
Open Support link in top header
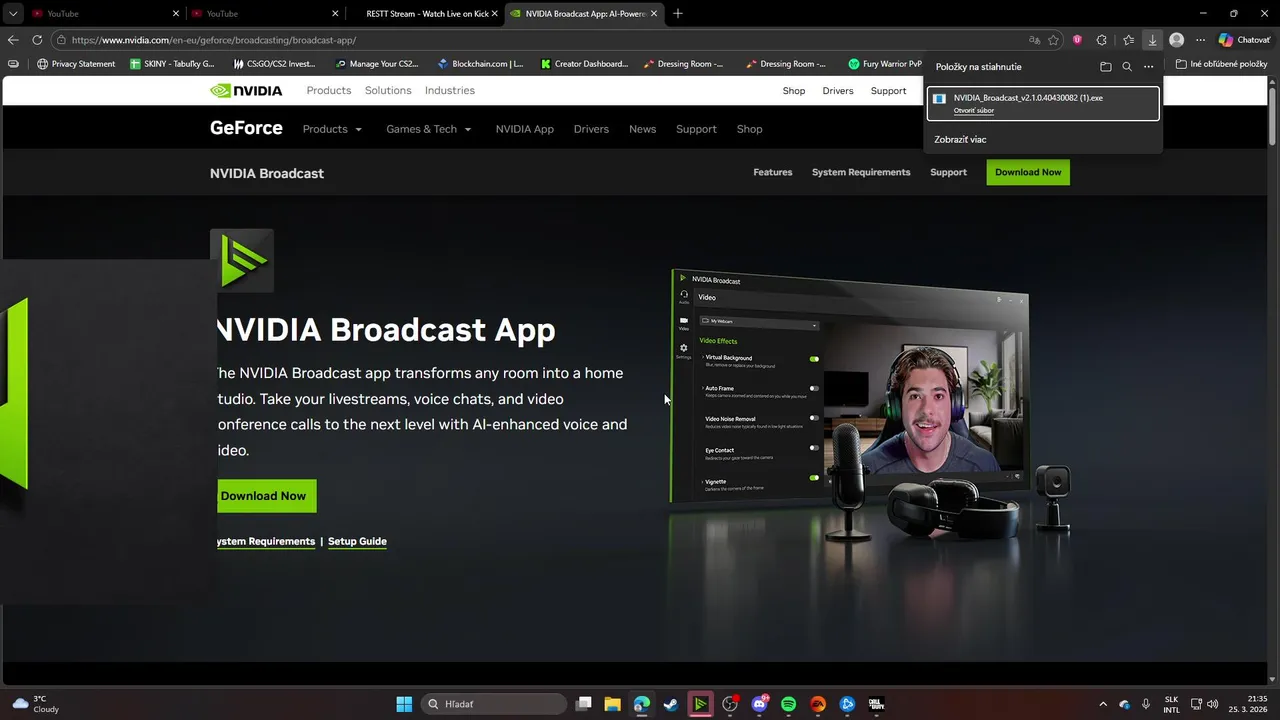tap(888, 91)
